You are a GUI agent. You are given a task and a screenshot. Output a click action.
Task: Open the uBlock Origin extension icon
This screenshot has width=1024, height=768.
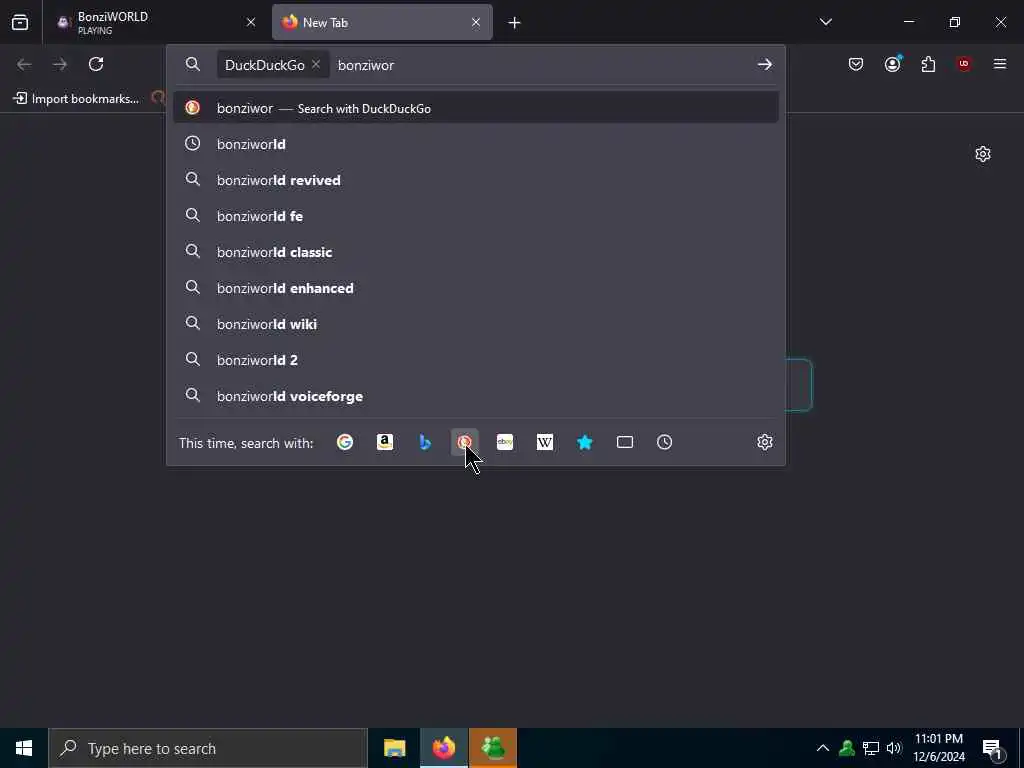click(x=964, y=64)
